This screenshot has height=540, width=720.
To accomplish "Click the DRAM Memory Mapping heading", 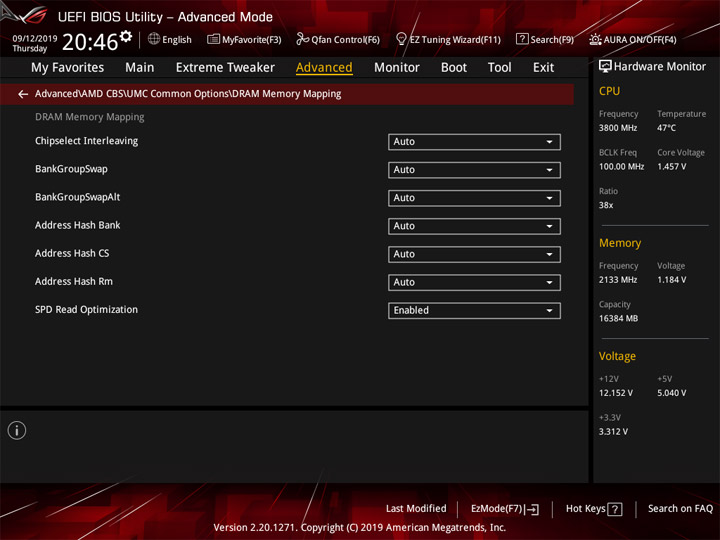I will [90, 117].
